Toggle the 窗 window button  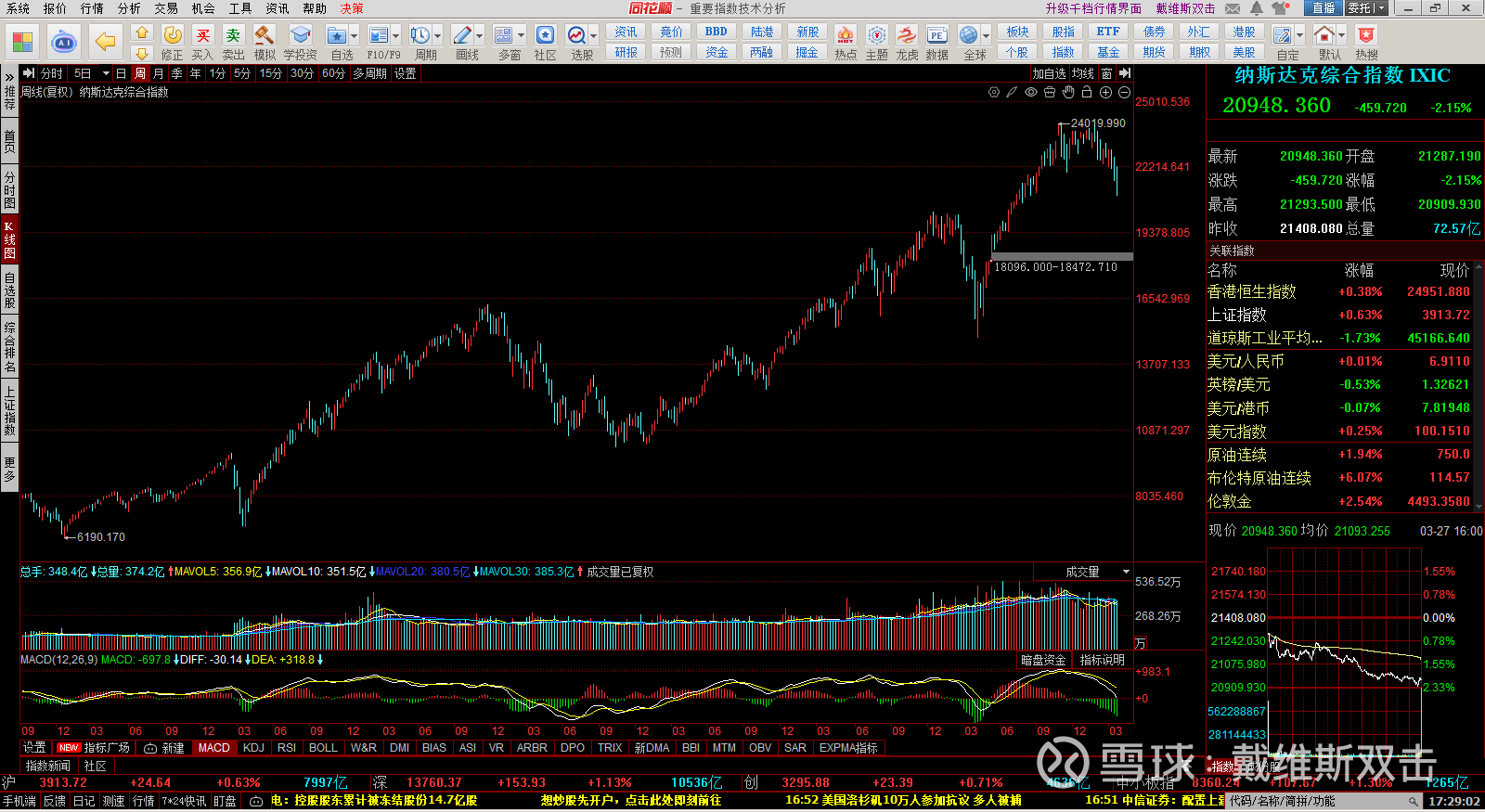[x=1106, y=73]
